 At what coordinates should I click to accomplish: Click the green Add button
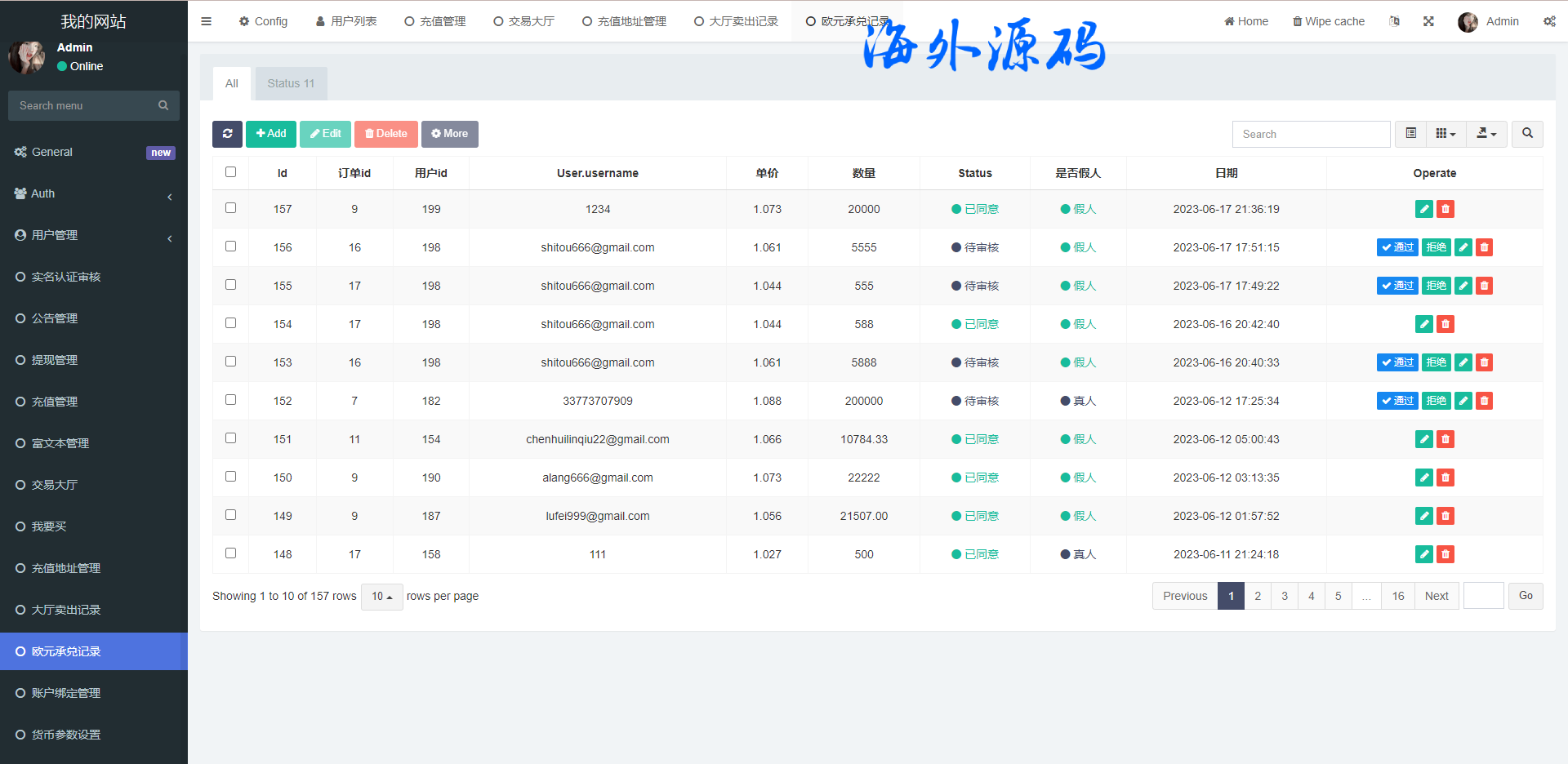coord(270,134)
